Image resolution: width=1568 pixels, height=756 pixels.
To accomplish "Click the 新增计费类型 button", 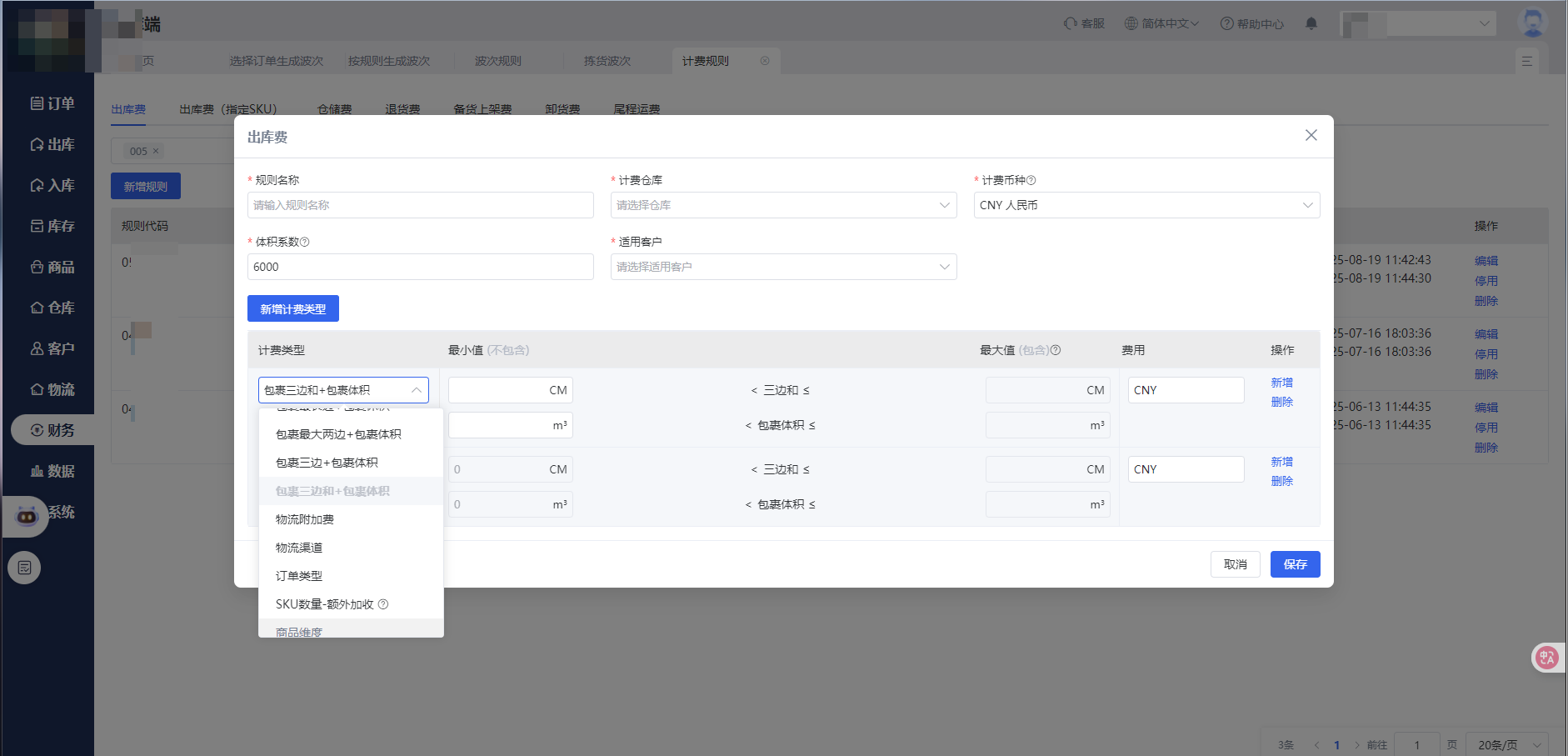I will 292,309.
